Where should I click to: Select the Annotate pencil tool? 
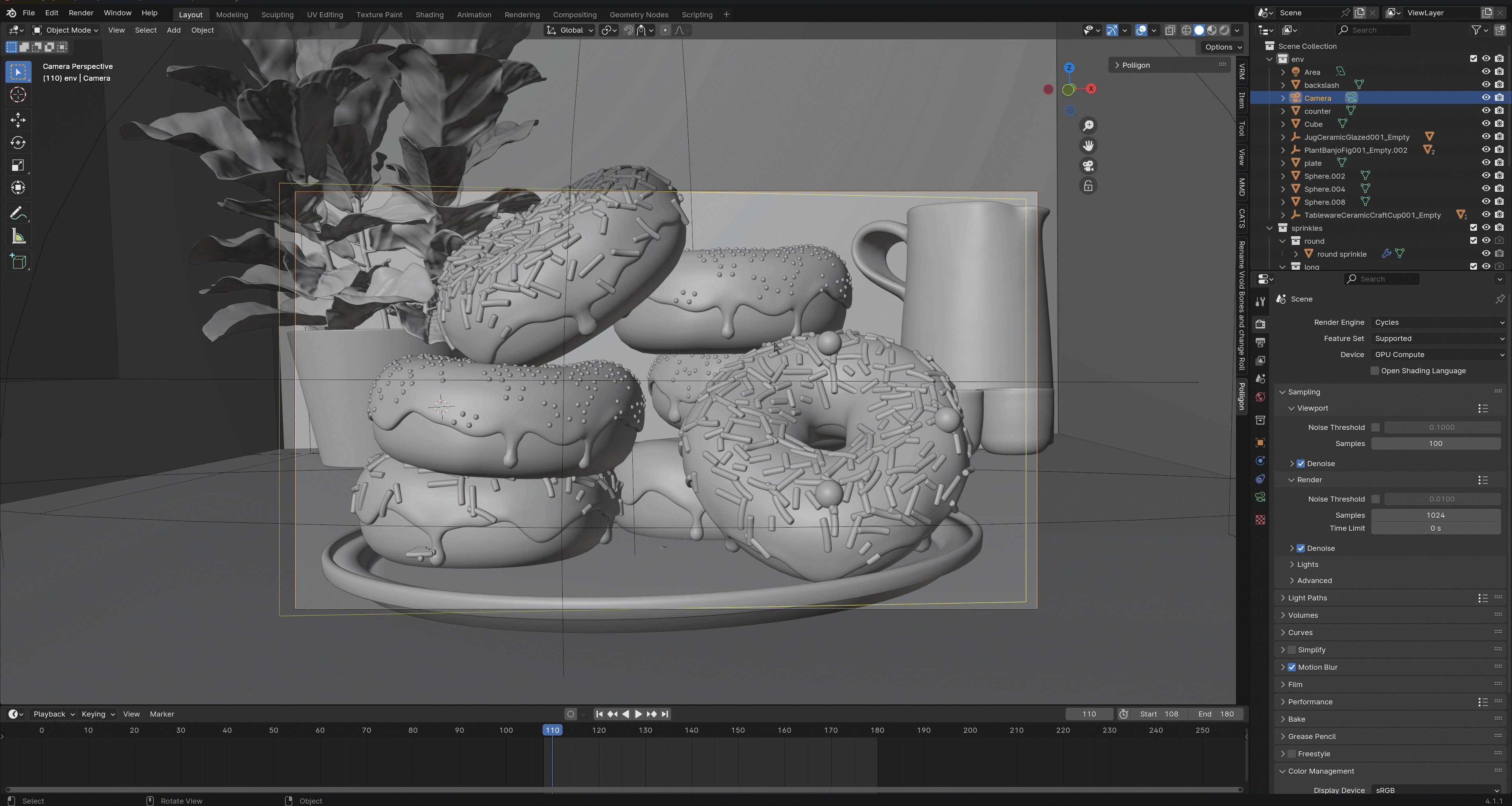click(x=18, y=213)
